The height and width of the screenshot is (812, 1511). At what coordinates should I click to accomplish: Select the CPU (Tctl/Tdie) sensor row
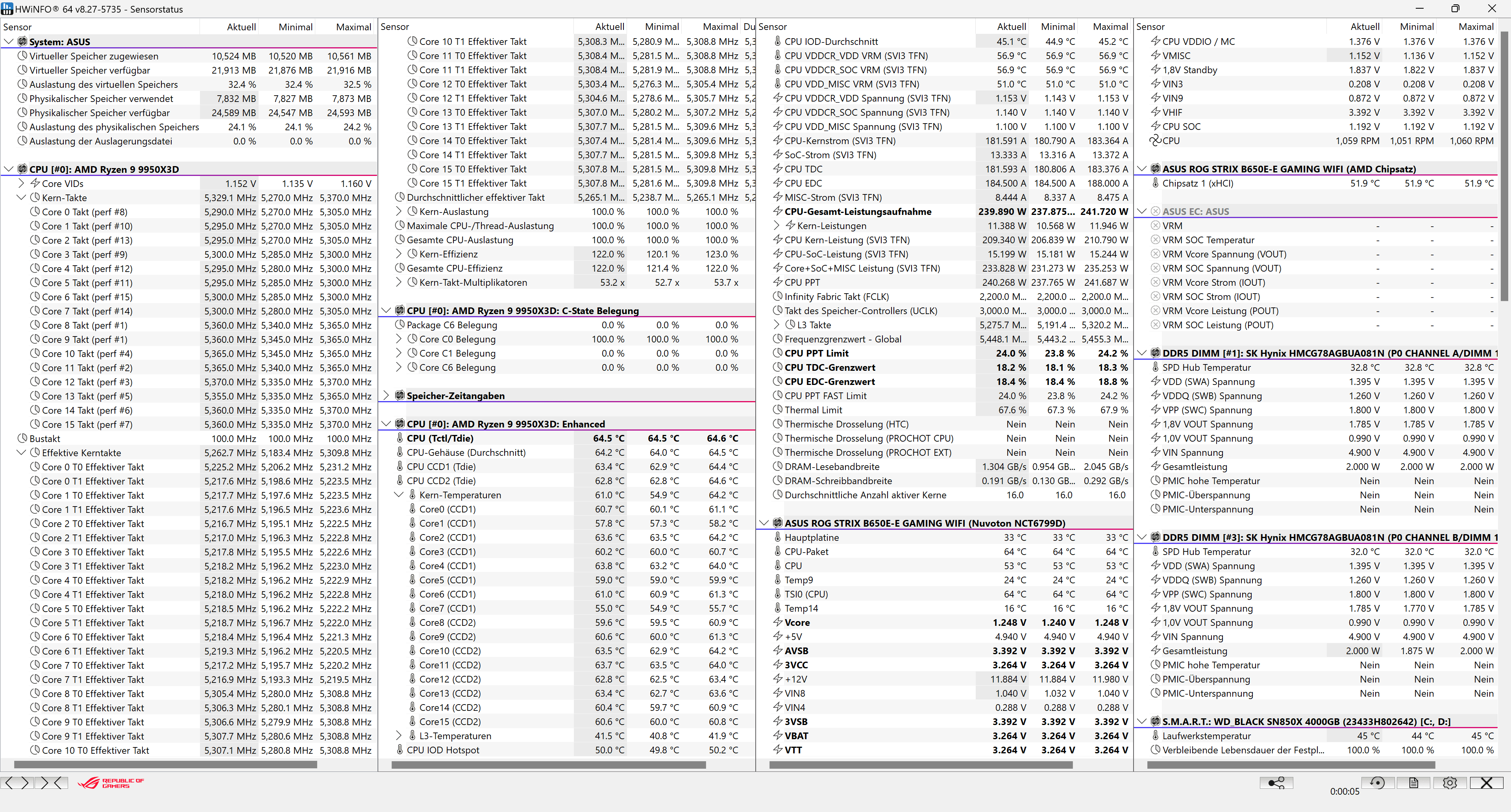(440, 438)
